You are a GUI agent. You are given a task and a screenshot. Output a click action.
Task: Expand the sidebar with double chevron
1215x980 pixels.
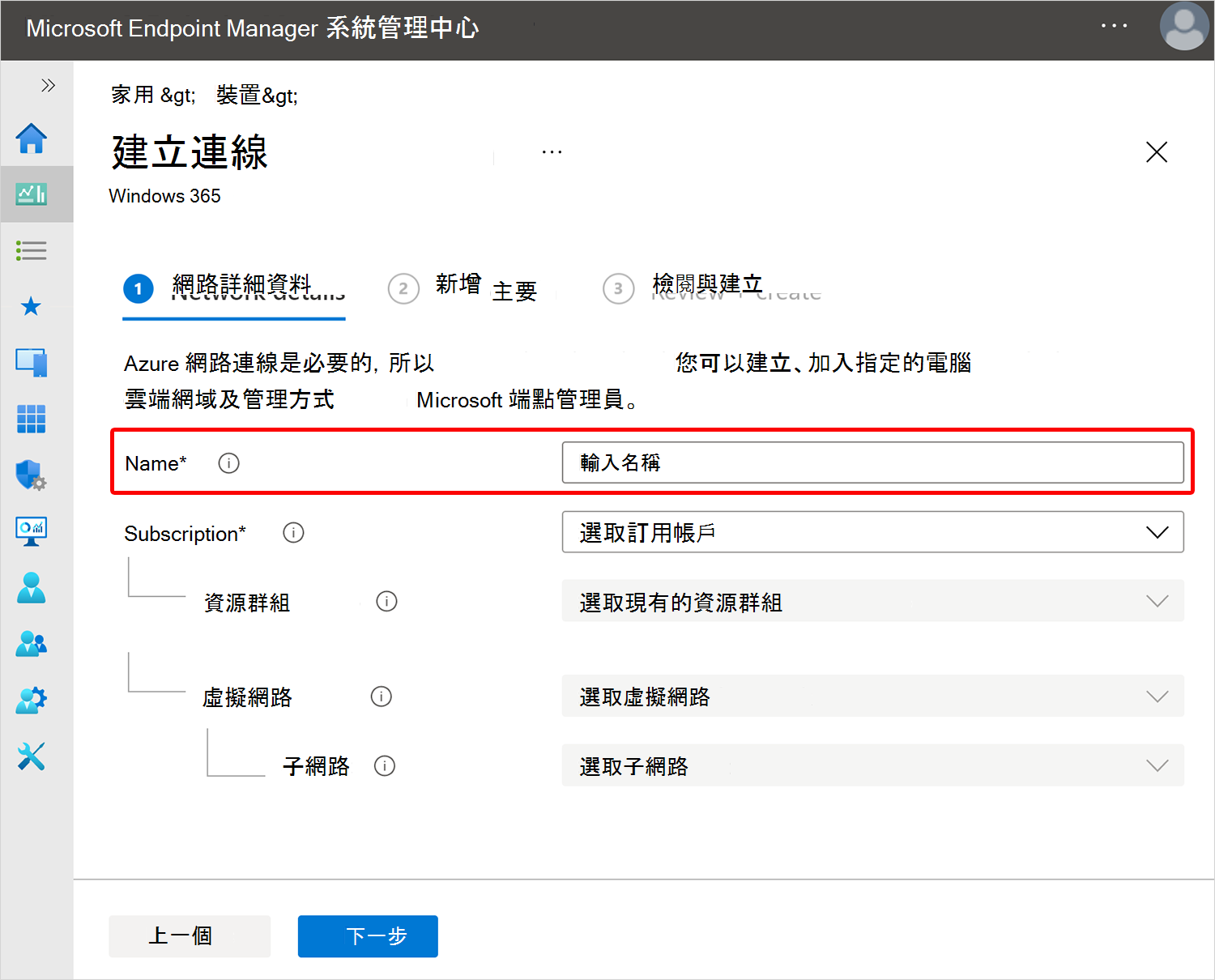[x=48, y=85]
